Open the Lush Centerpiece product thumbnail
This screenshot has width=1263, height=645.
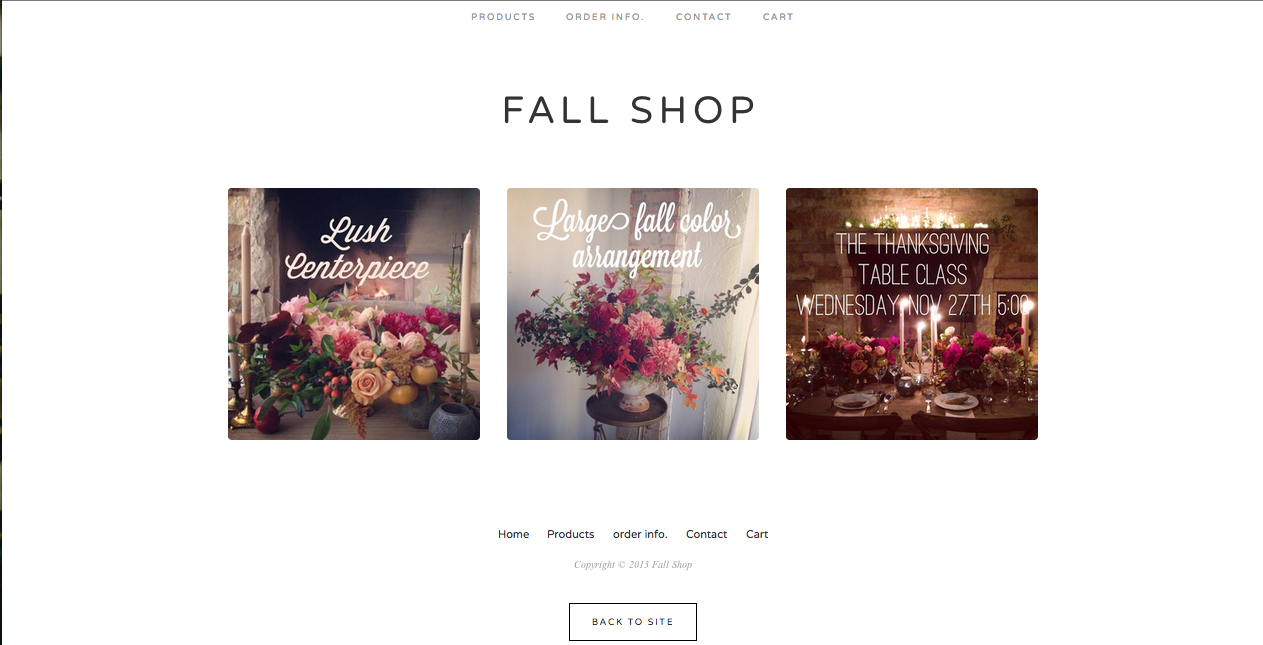[x=354, y=314]
